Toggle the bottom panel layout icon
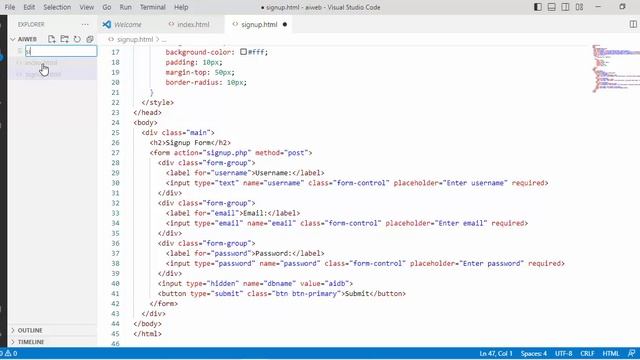Viewport: 640px width, 360px height. point(551,7)
